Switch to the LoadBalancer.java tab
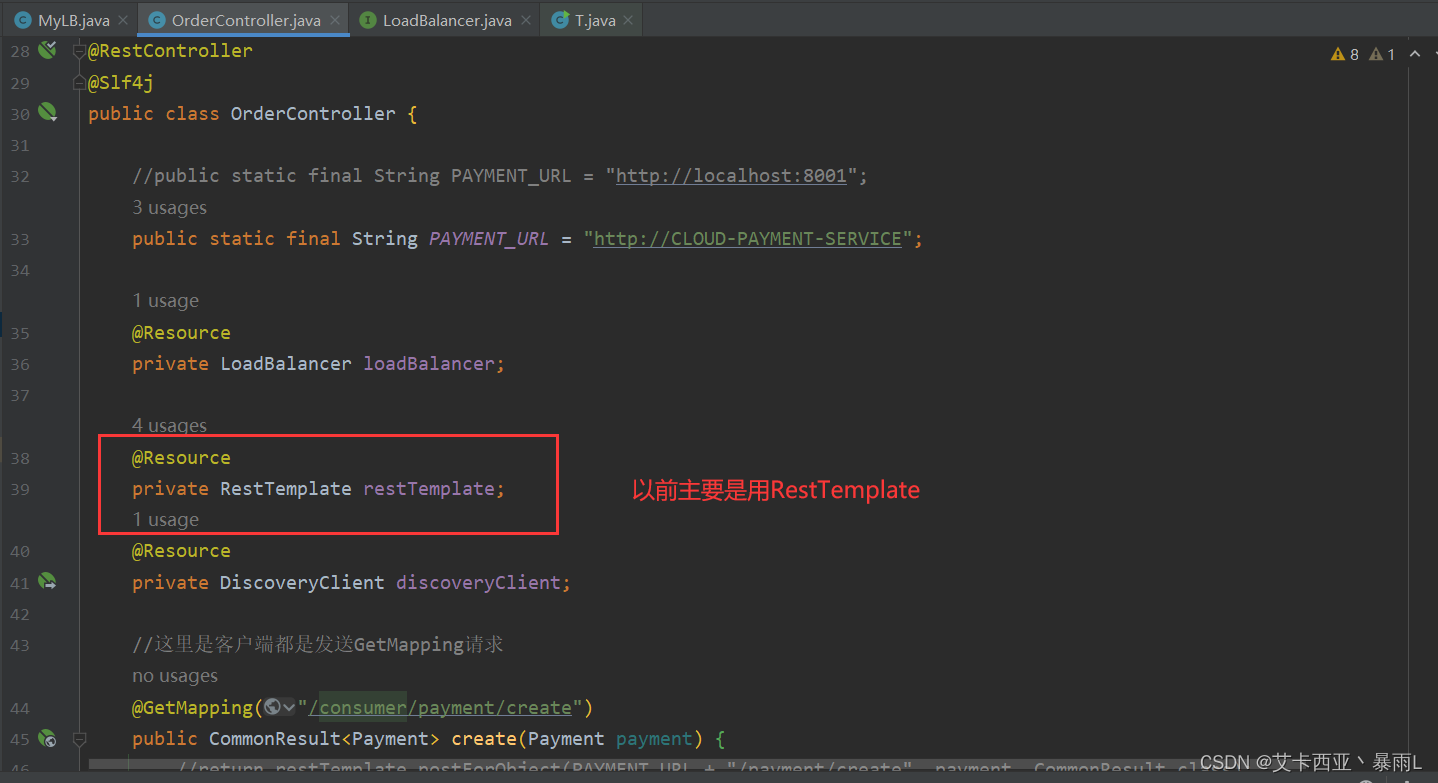Screen dimensions: 1438x783 coord(446,20)
